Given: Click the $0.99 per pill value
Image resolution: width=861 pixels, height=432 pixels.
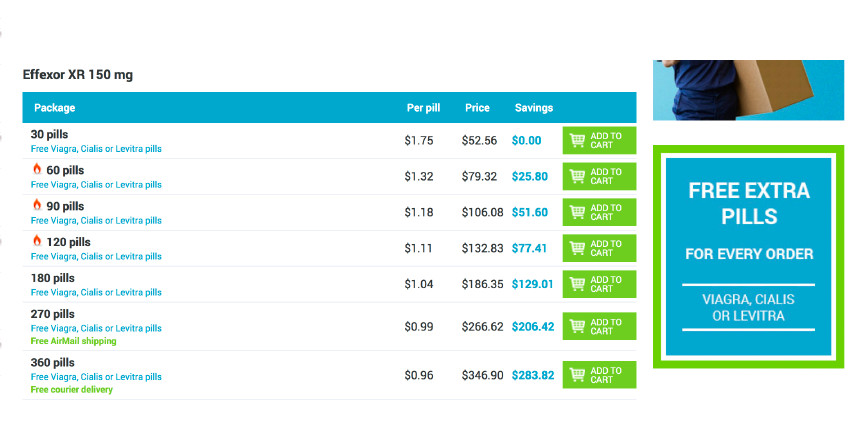Looking at the screenshot, I should [419, 327].
